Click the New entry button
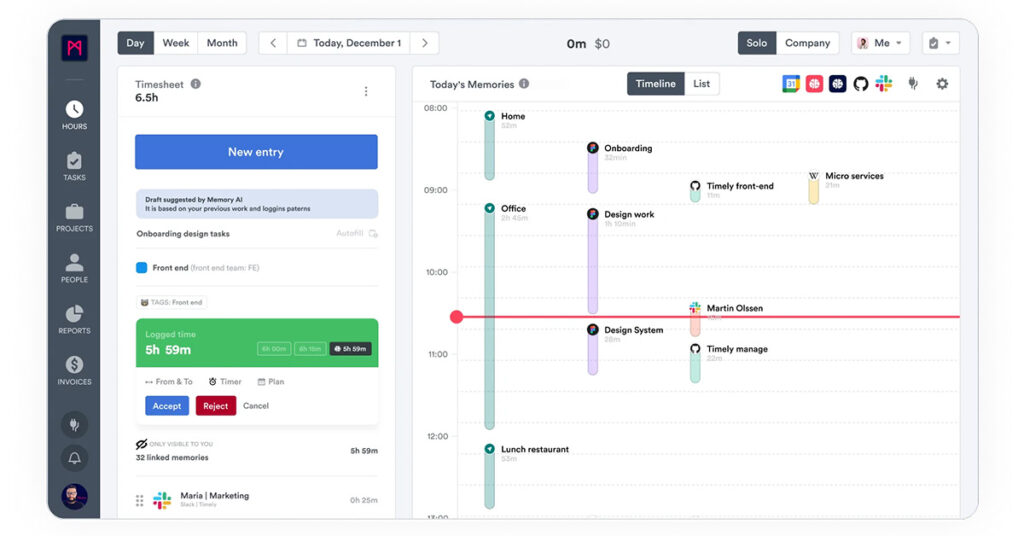This screenshot has width=1024, height=536. tap(256, 152)
